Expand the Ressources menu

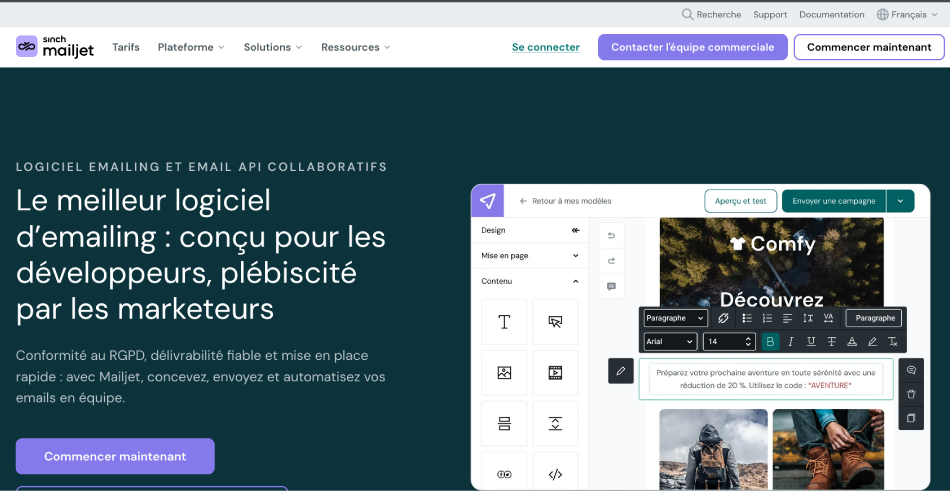pyautogui.click(x=356, y=47)
